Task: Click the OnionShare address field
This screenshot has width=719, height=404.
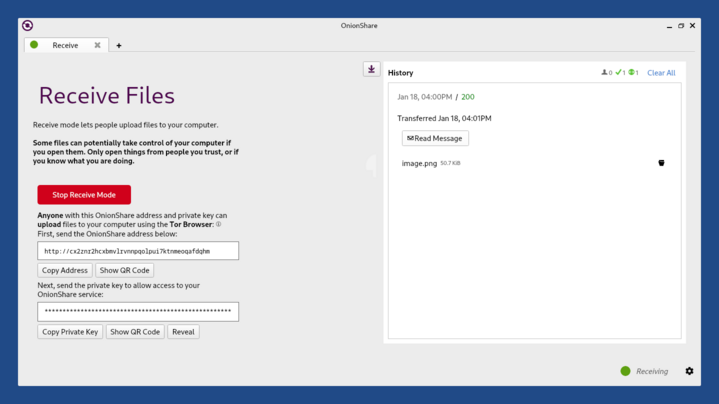Action: (x=138, y=251)
